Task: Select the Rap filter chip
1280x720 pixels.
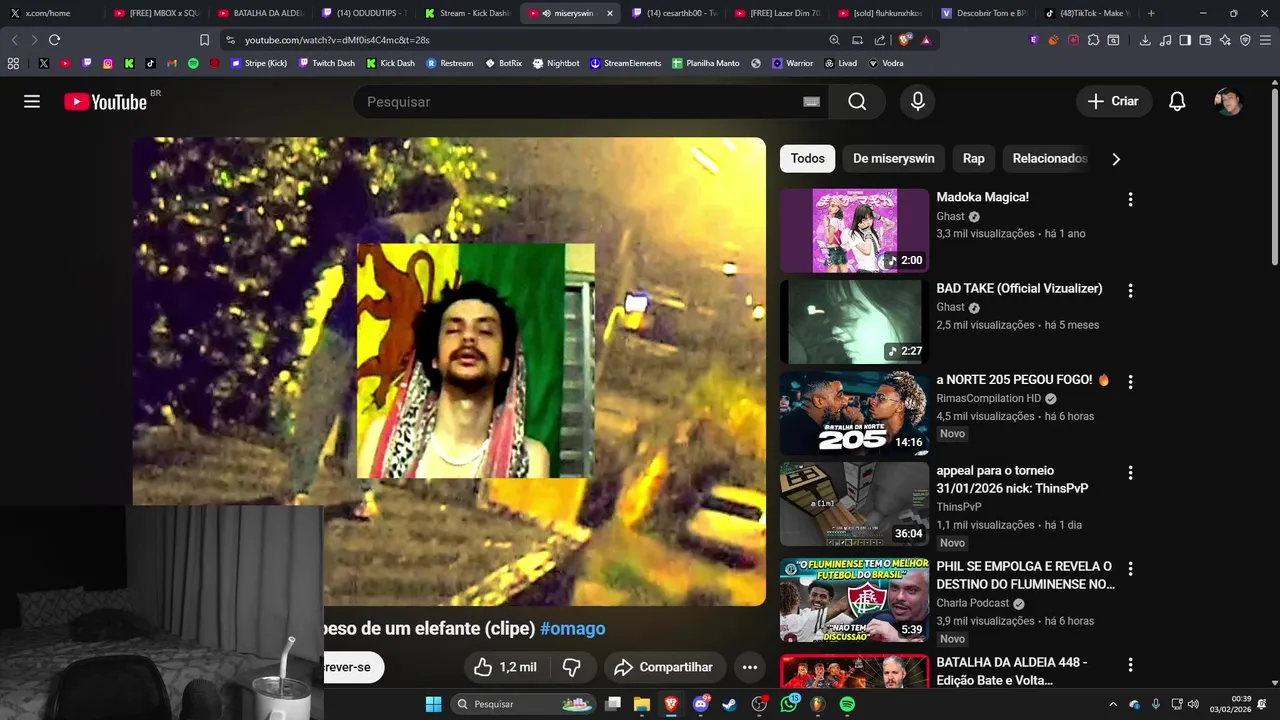Action: 973,158
